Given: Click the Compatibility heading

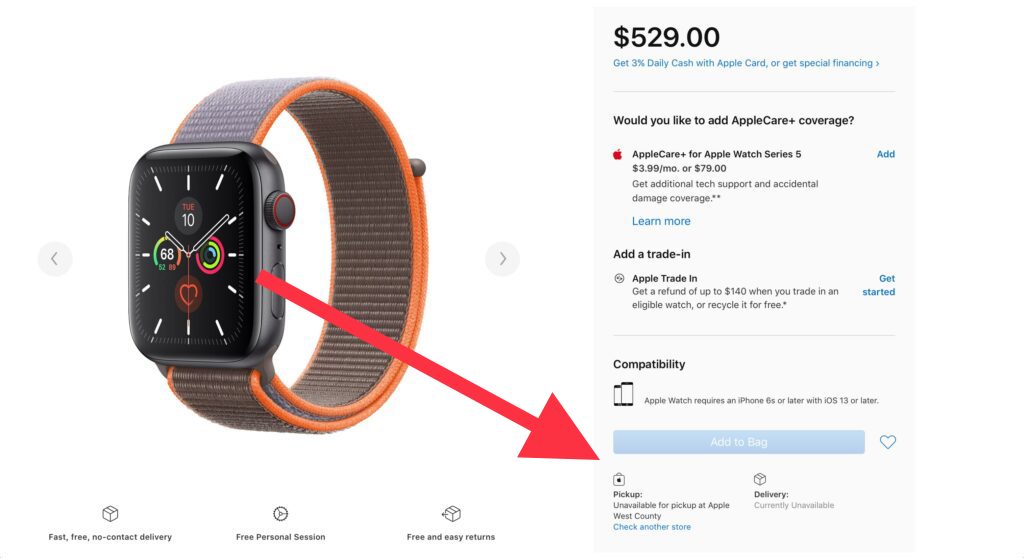Looking at the screenshot, I should [649, 364].
